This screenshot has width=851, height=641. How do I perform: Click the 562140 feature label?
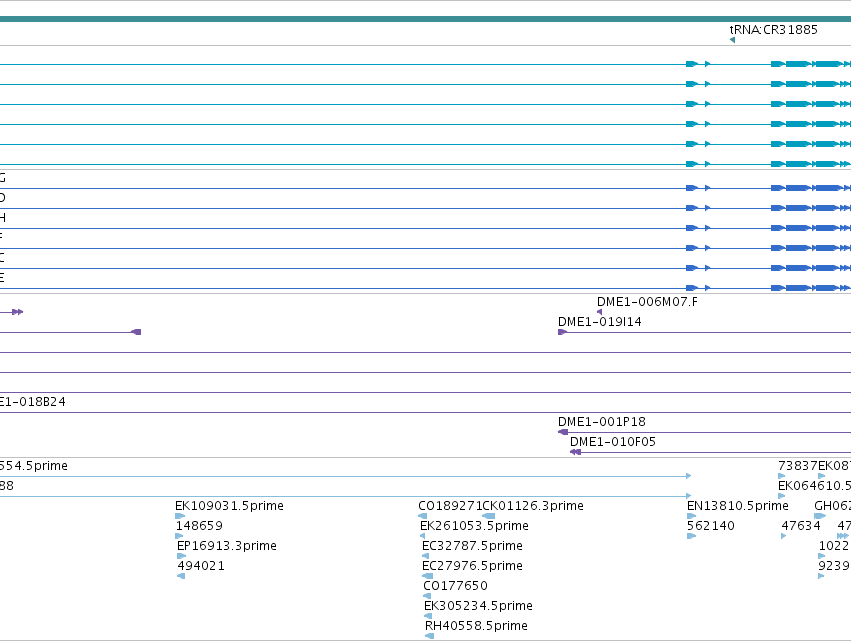(x=711, y=526)
